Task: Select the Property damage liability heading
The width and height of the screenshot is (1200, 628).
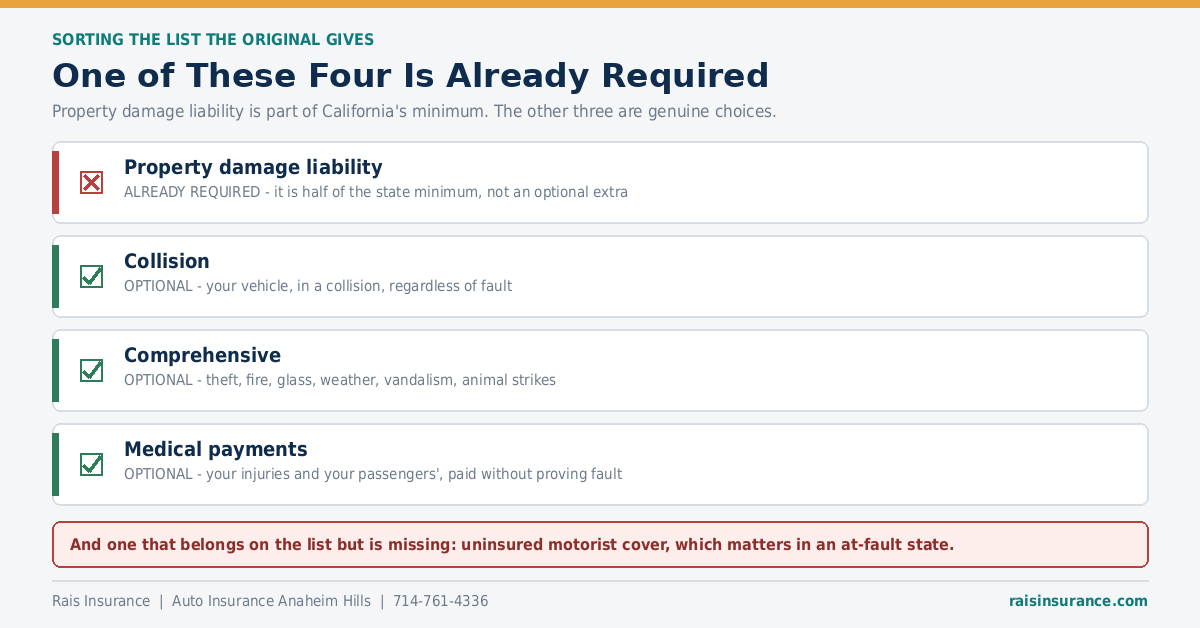Action: 253,167
